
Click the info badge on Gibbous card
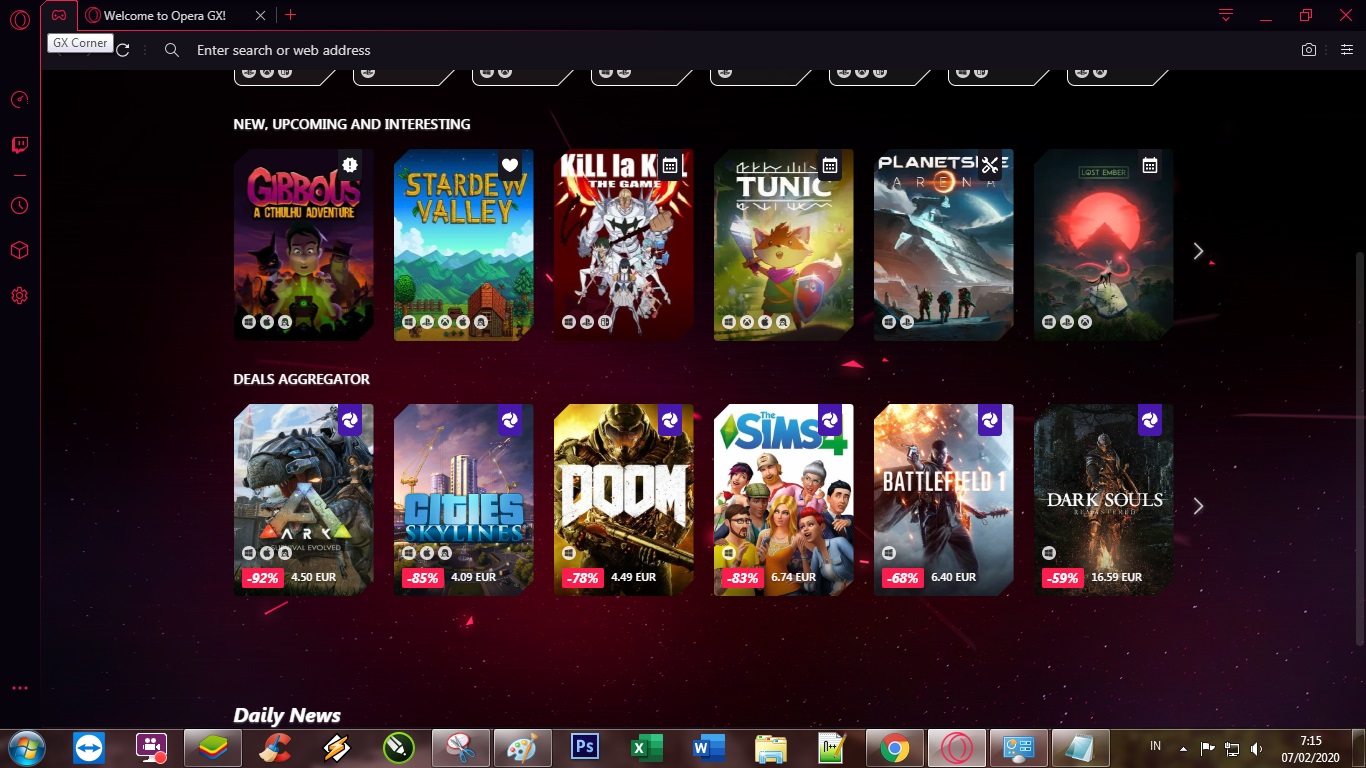pos(349,165)
